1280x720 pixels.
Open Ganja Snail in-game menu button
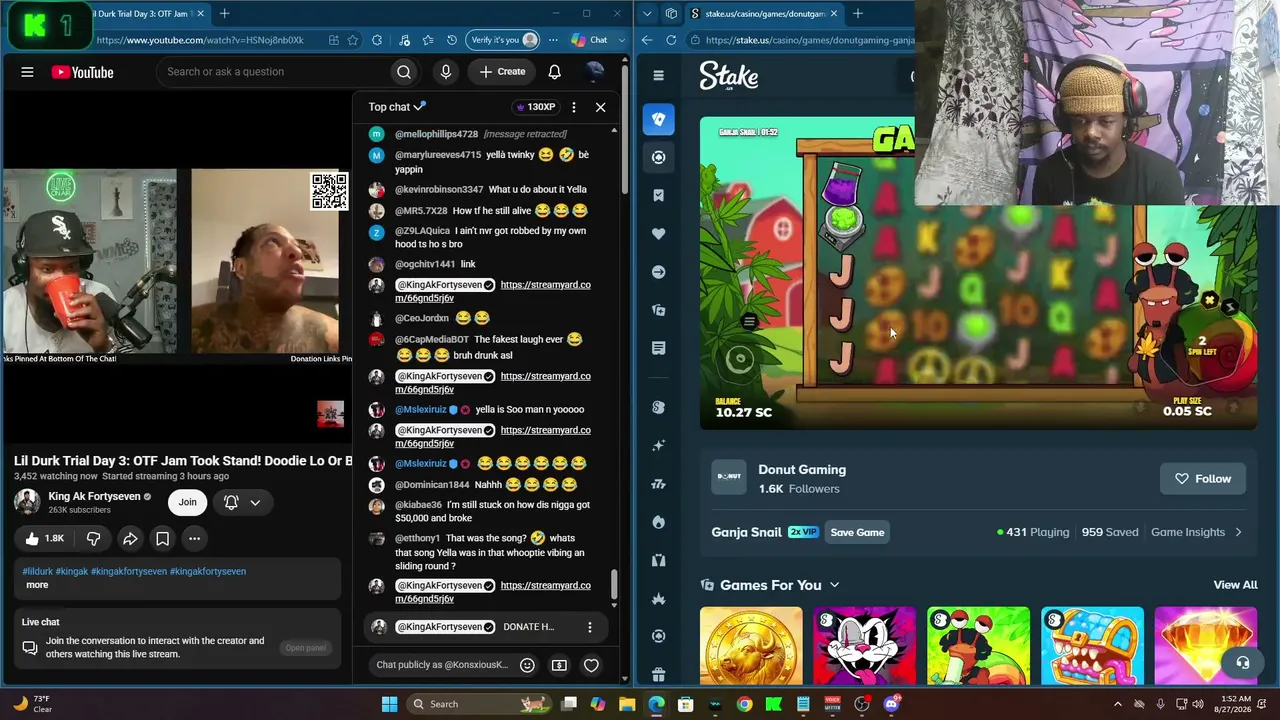click(750, 322)
